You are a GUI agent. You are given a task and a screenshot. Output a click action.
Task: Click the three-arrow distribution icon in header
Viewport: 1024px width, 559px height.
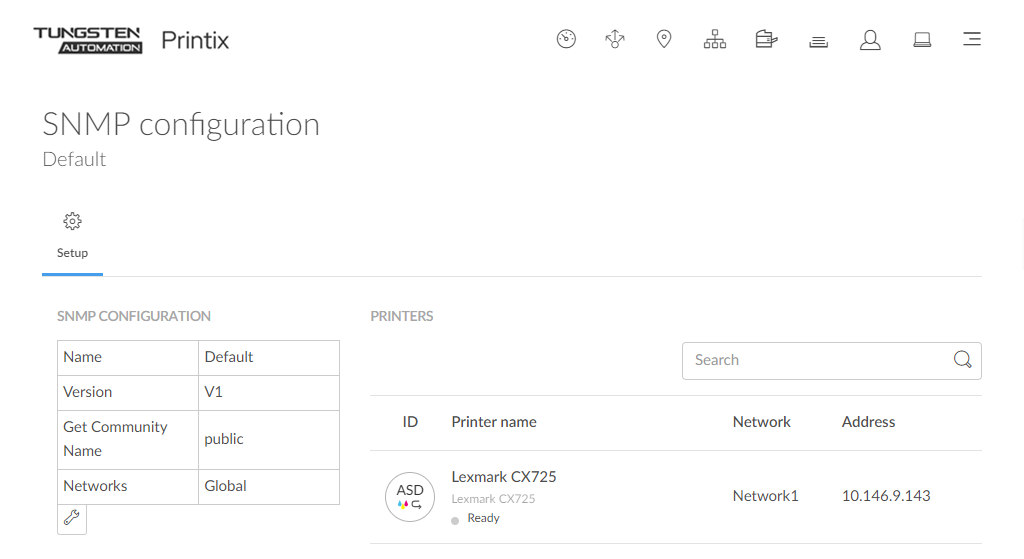[615, 40]
